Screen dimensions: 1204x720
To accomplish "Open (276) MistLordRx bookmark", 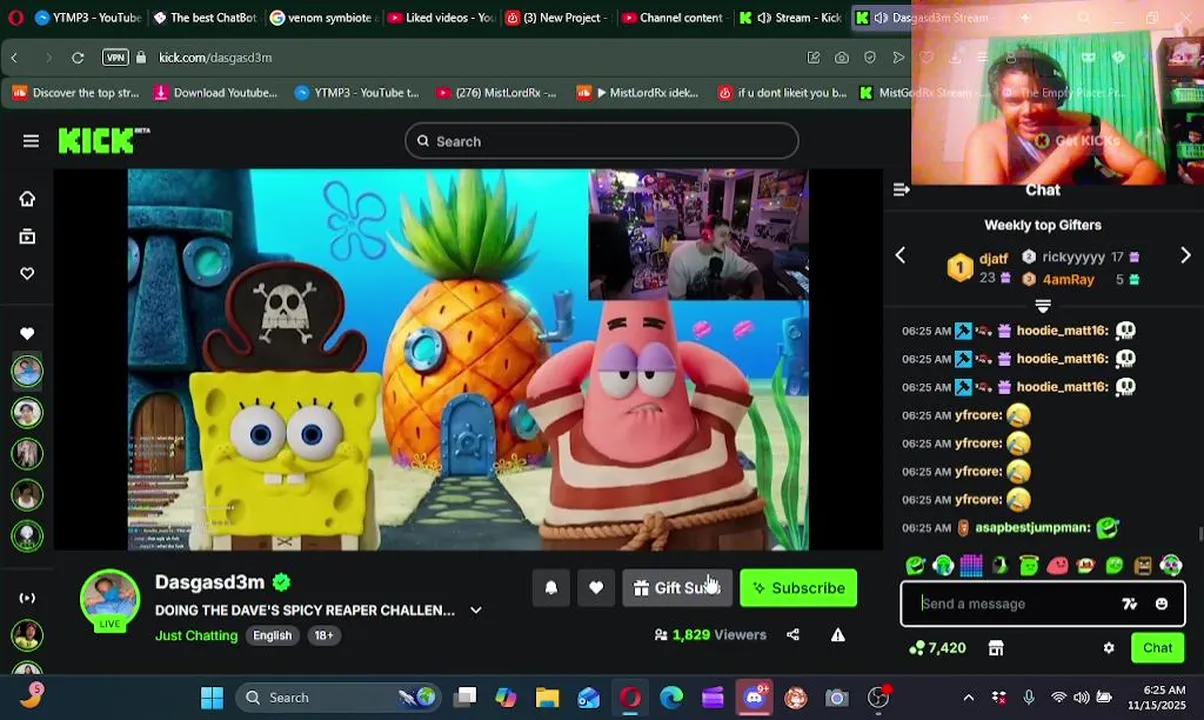I will pos(496,93).
